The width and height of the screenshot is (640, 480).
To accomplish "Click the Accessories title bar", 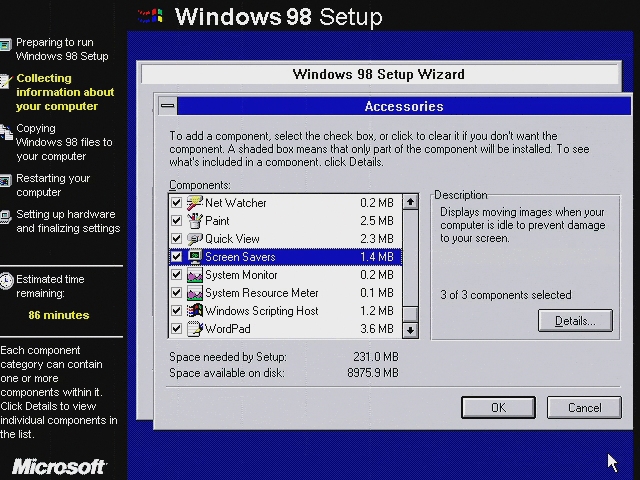I will pyautogui.click(x=404, y=106).
